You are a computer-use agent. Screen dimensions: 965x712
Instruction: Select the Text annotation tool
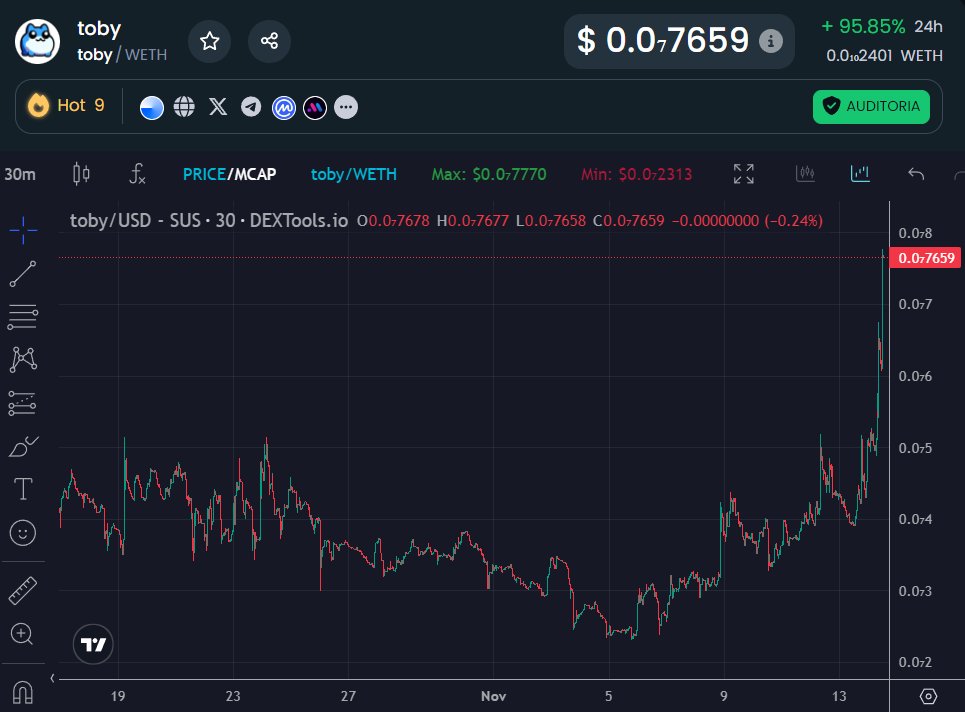pyautogui.click(x=23, y=489)
